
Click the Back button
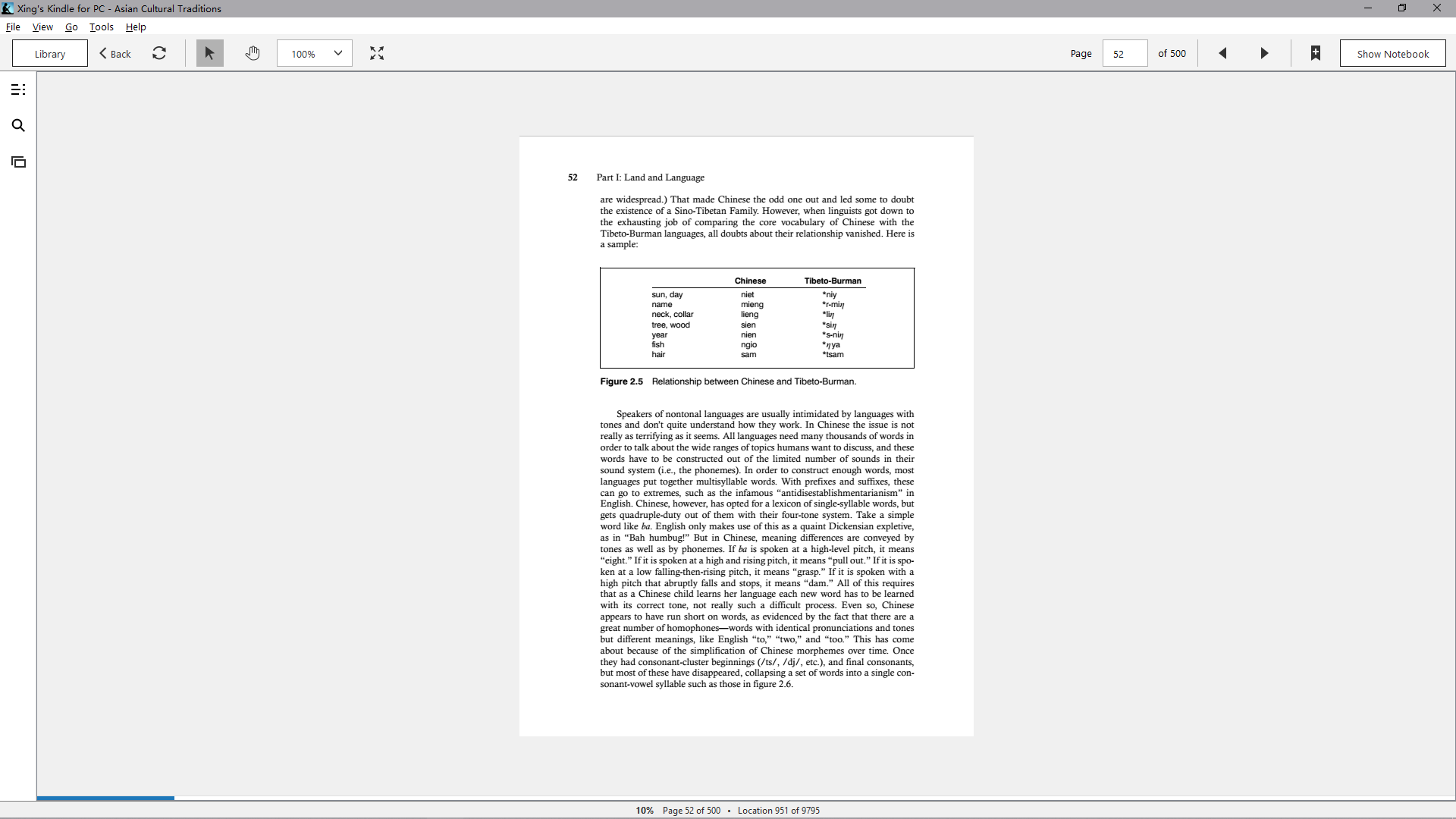tap(115, 53)
